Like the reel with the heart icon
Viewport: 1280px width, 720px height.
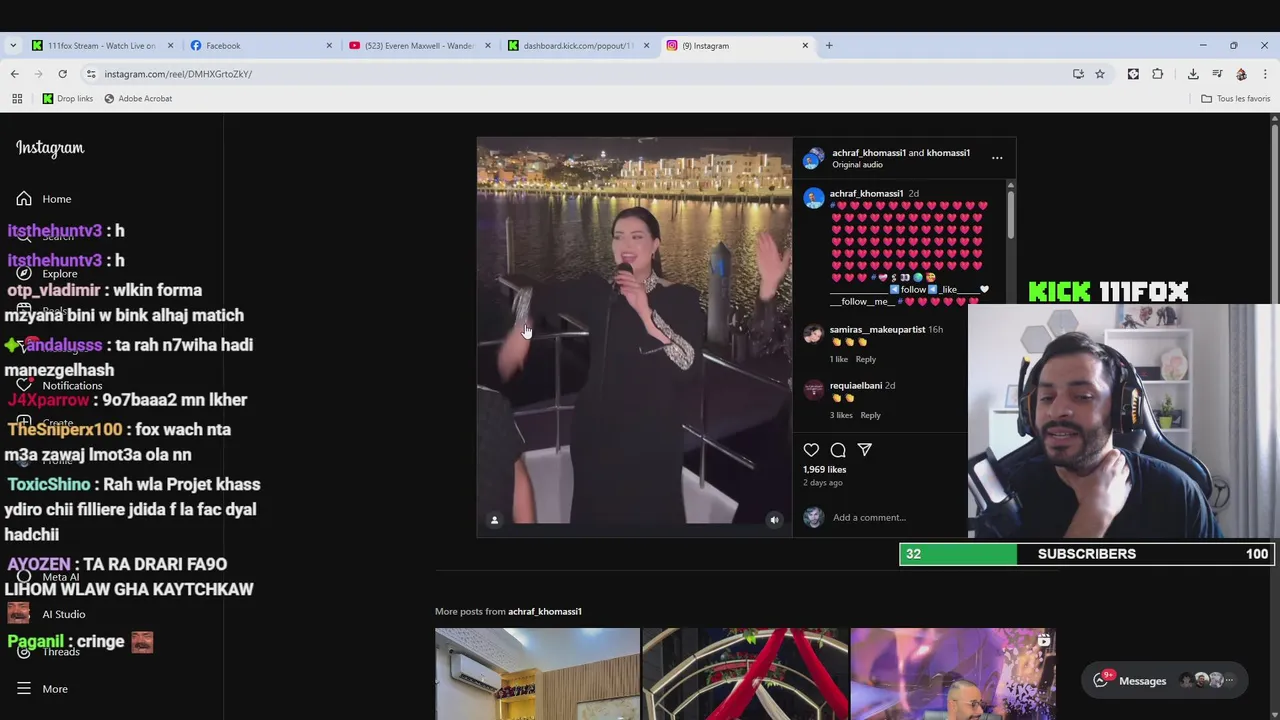(x=811, y=450)
